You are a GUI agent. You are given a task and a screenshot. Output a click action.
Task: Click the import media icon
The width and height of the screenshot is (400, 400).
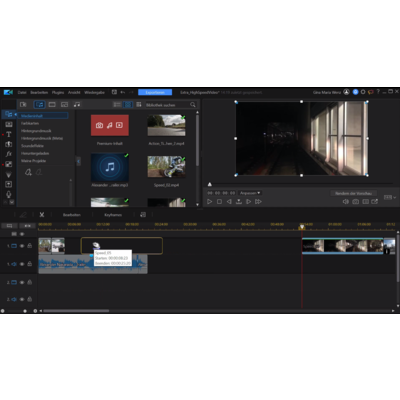click(23, 105)
